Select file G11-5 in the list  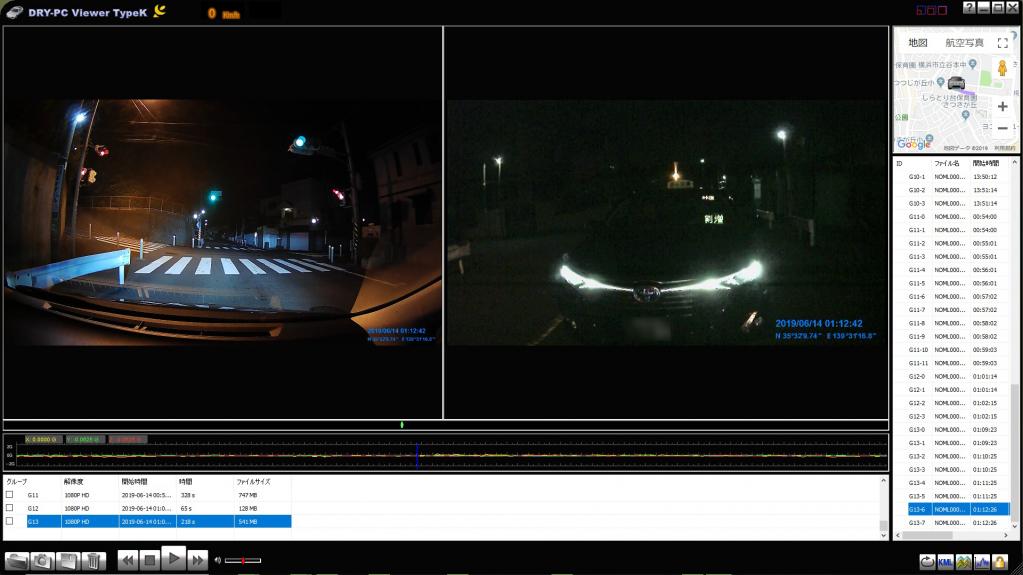(x=958, y=283)
